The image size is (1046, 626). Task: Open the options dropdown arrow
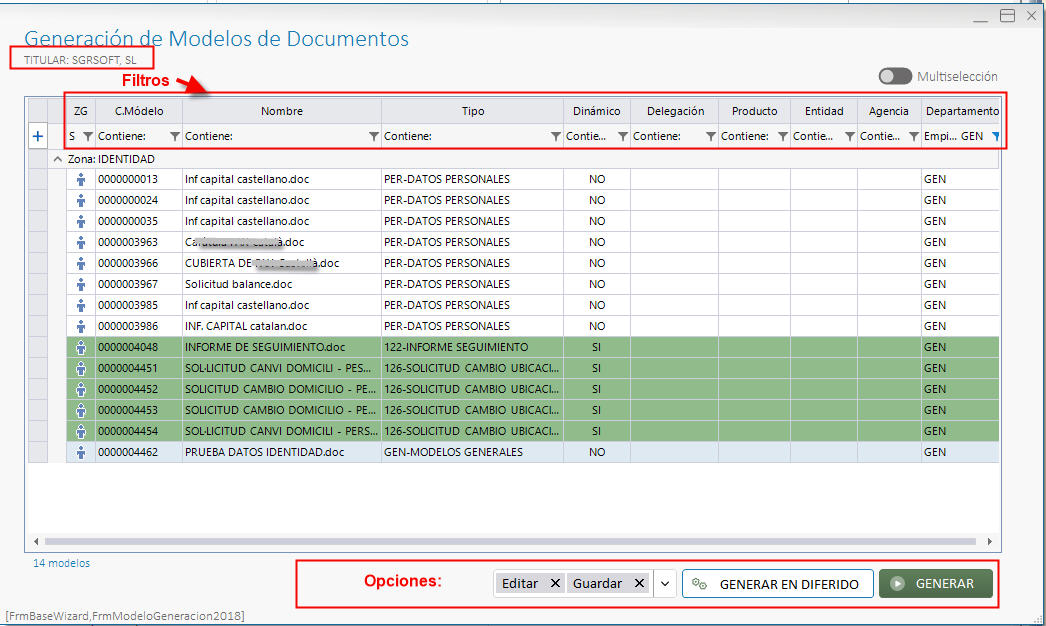[665, 584]
